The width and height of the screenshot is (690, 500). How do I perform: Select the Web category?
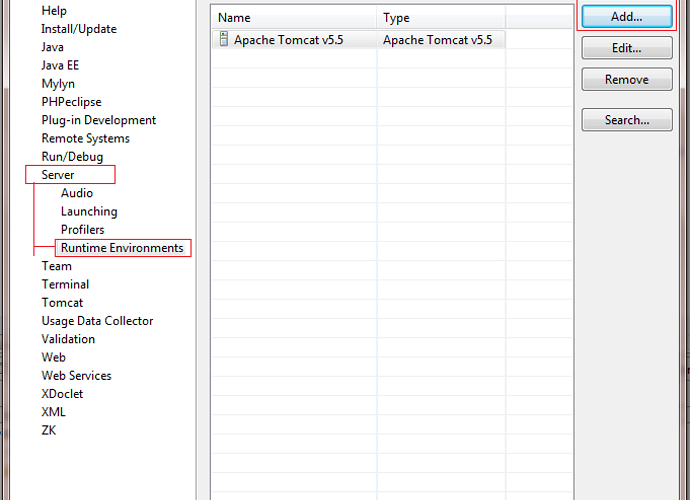coord(53,357)
